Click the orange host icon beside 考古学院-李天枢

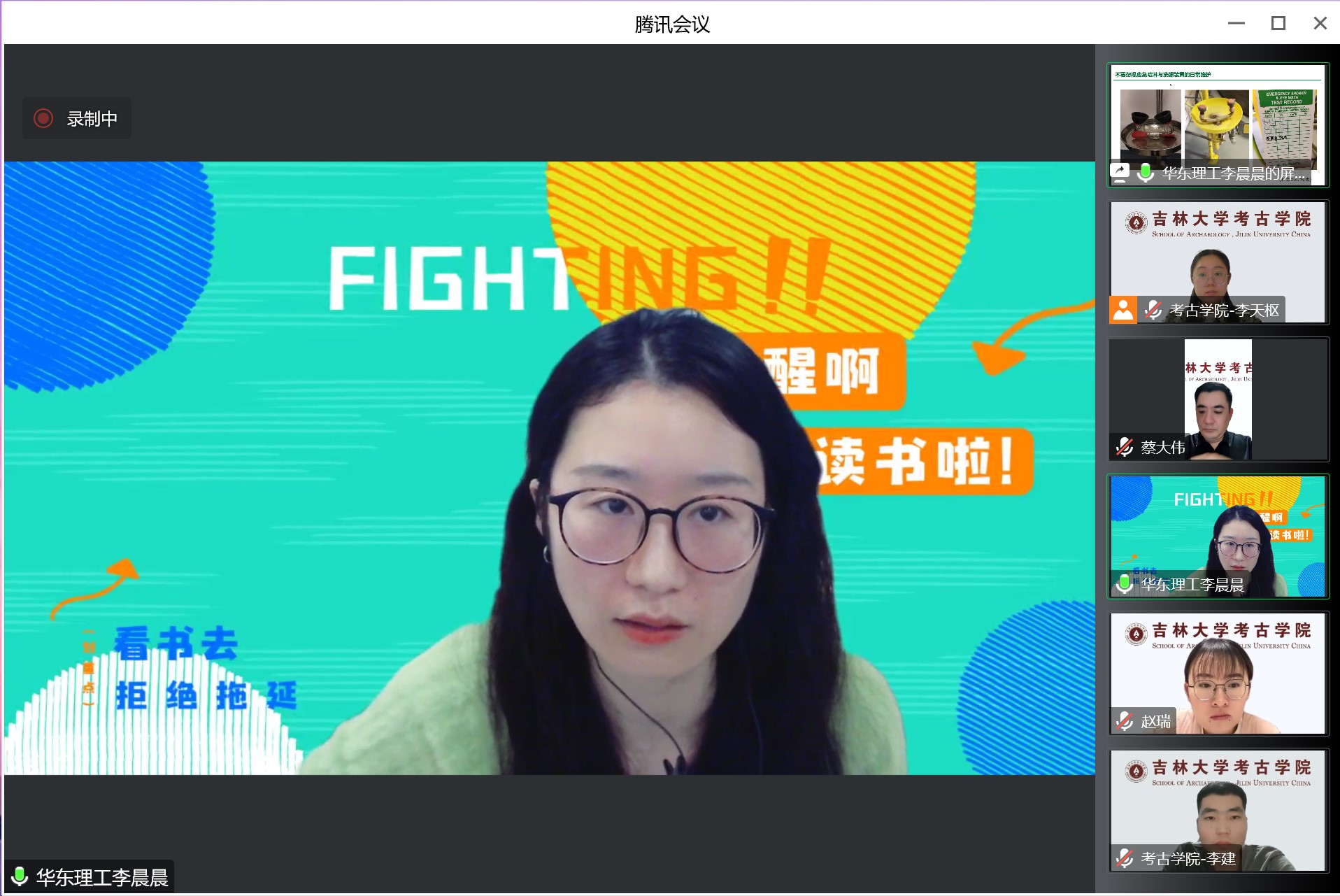pyautogui.click(x=1123, y=310)
